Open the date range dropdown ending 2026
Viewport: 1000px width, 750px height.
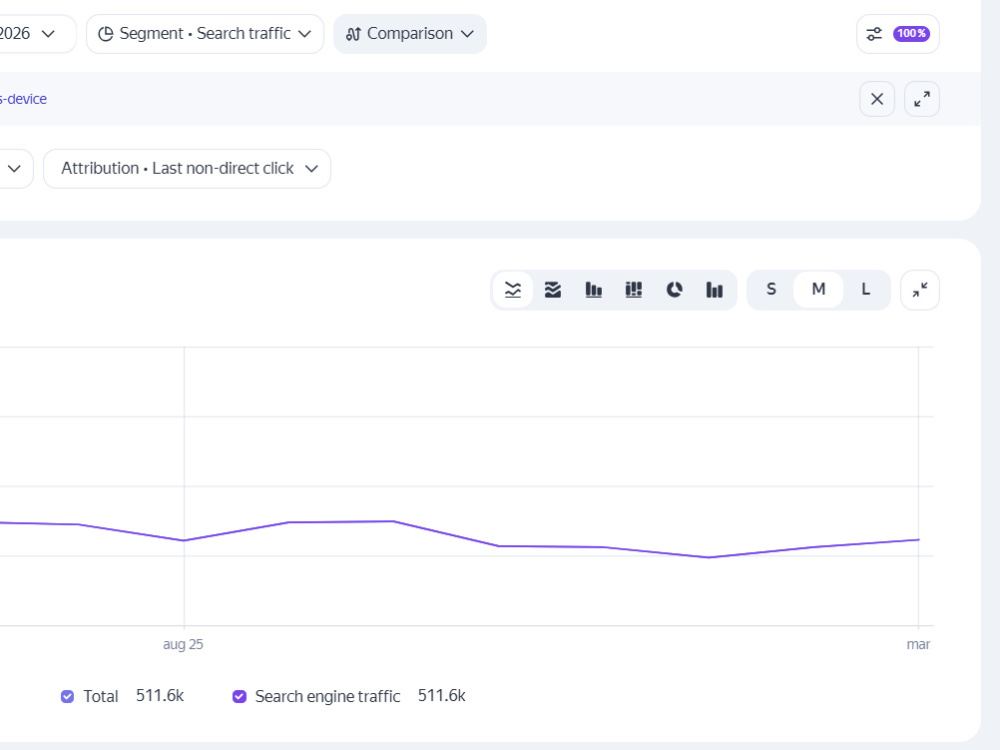click(x=36, y=34)
